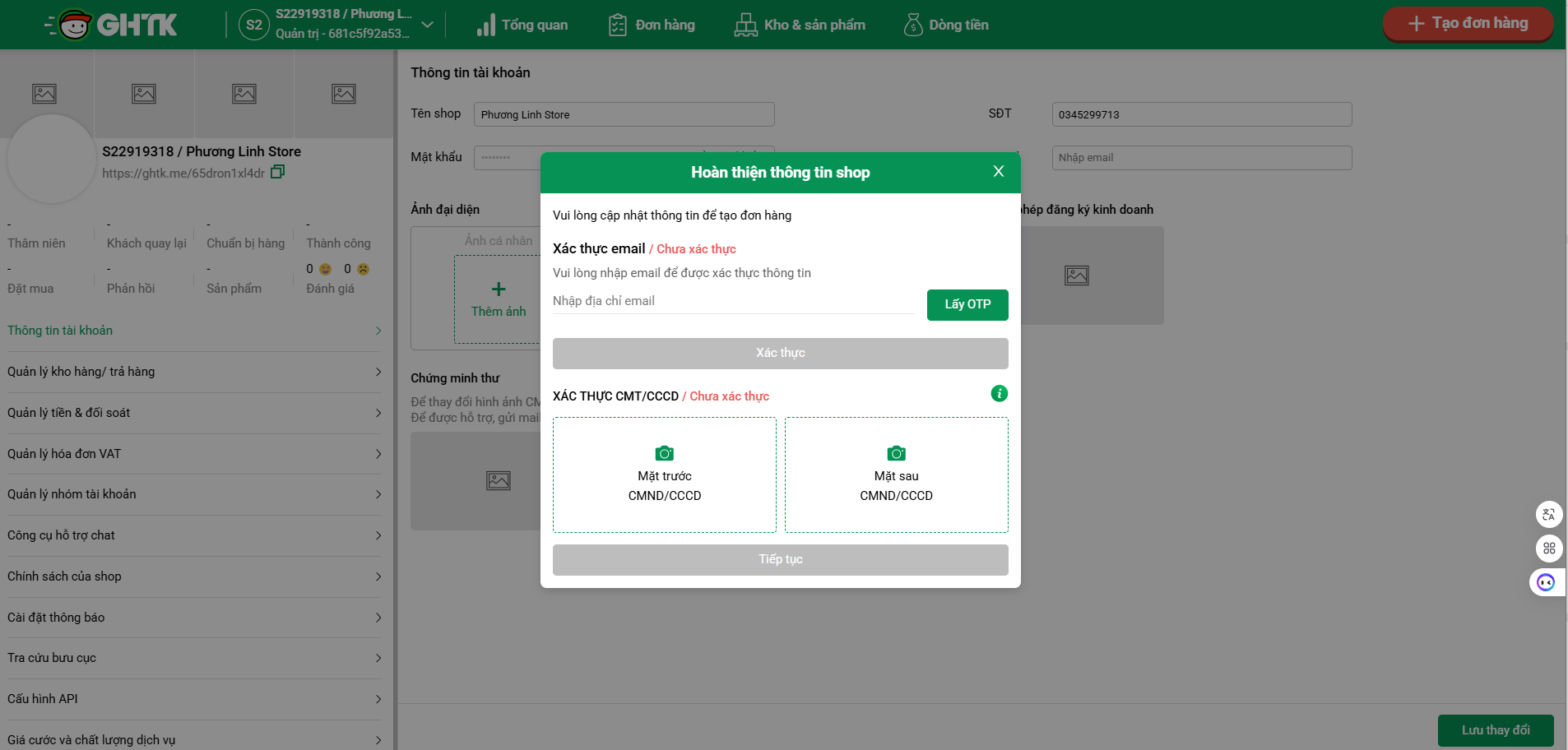Expand Quản lý kho hàng/ trả hàng

pyautogui.click(x=194, y=372)
